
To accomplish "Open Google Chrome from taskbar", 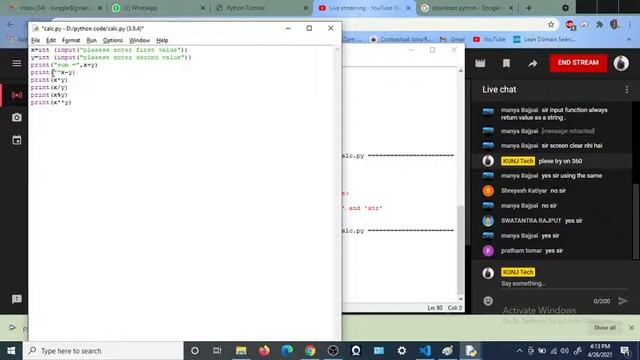I will pyautogui.click(x=310, y=351).
